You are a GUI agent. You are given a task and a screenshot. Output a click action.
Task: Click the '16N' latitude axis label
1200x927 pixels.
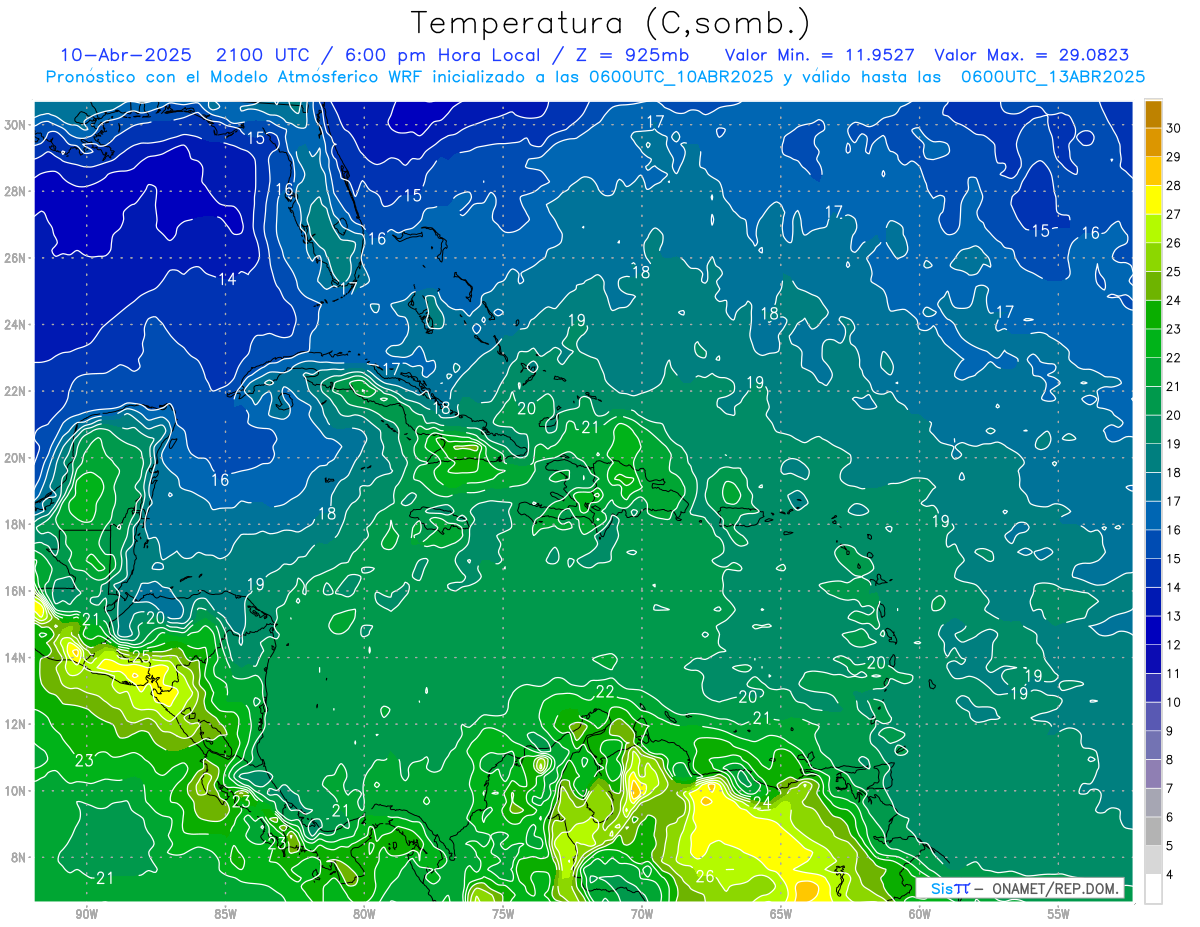click(14, 591)
